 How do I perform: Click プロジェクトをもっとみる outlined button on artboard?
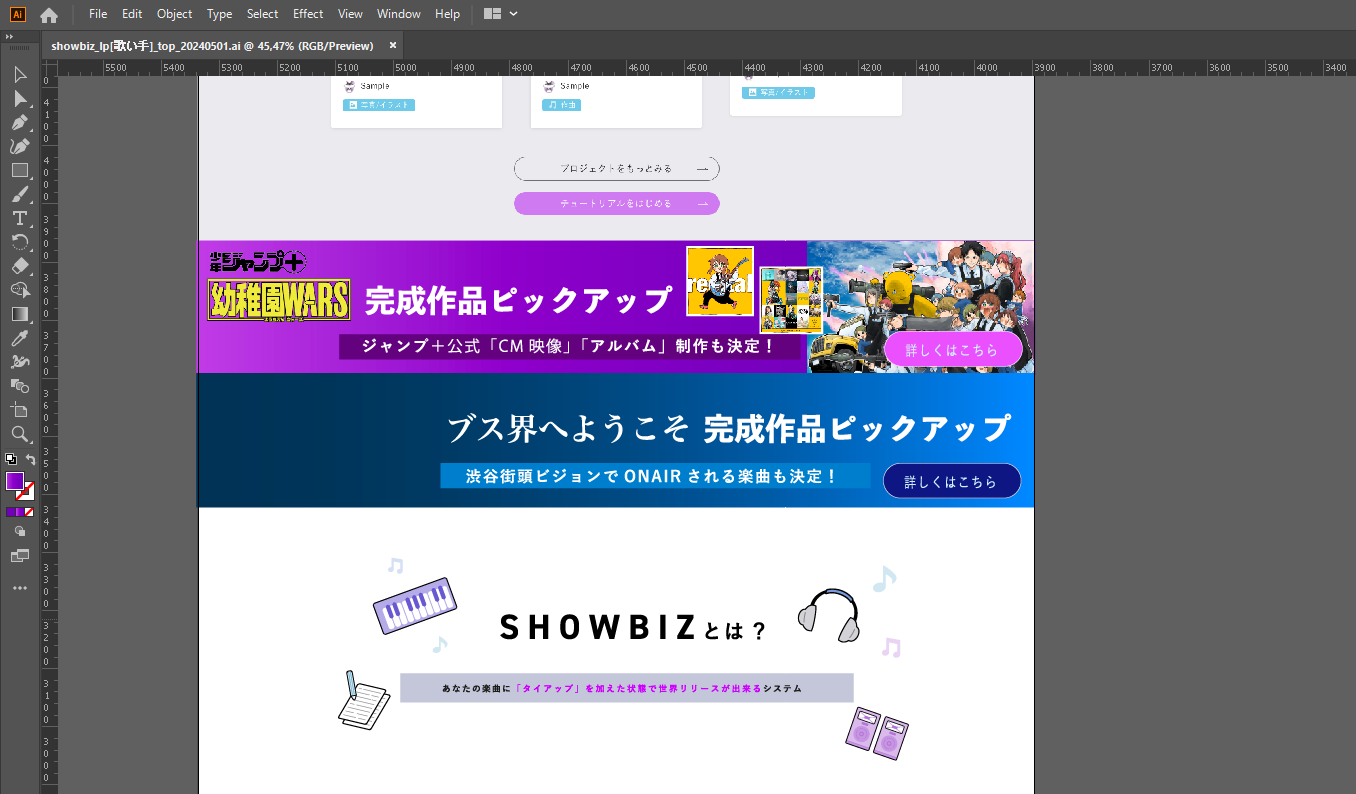point(617,169)
